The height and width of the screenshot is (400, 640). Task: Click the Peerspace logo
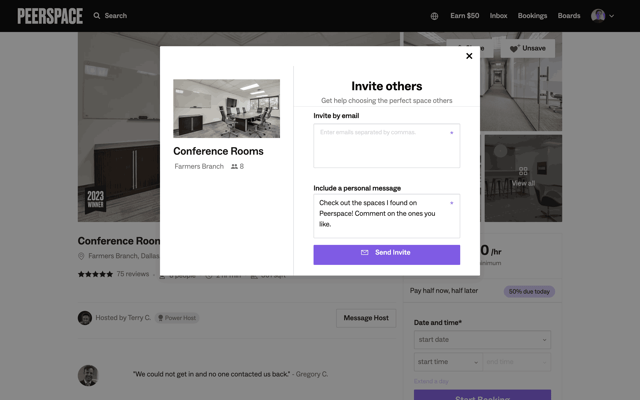[x=50, y=16]
